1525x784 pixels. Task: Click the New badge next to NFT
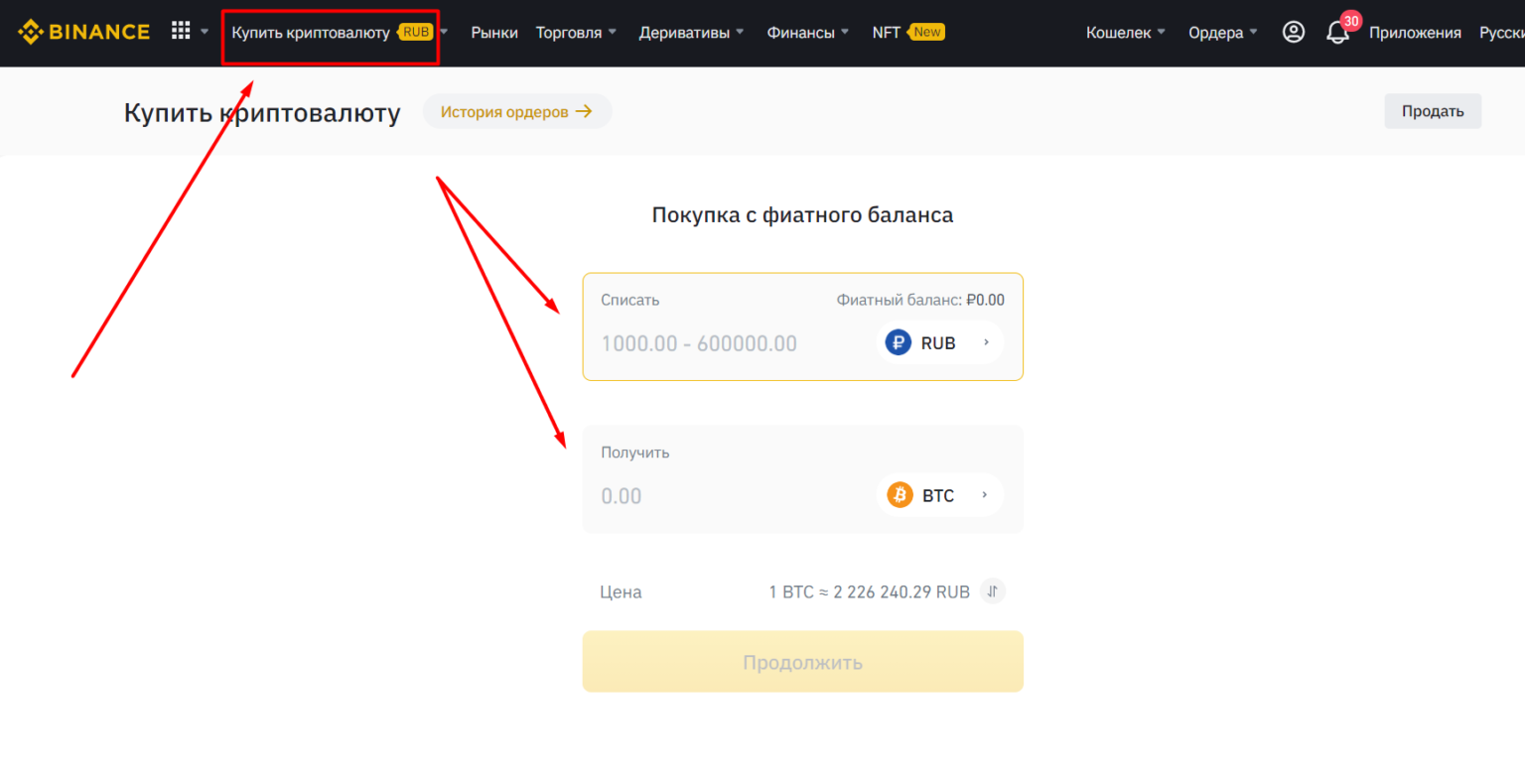(926, 32)
